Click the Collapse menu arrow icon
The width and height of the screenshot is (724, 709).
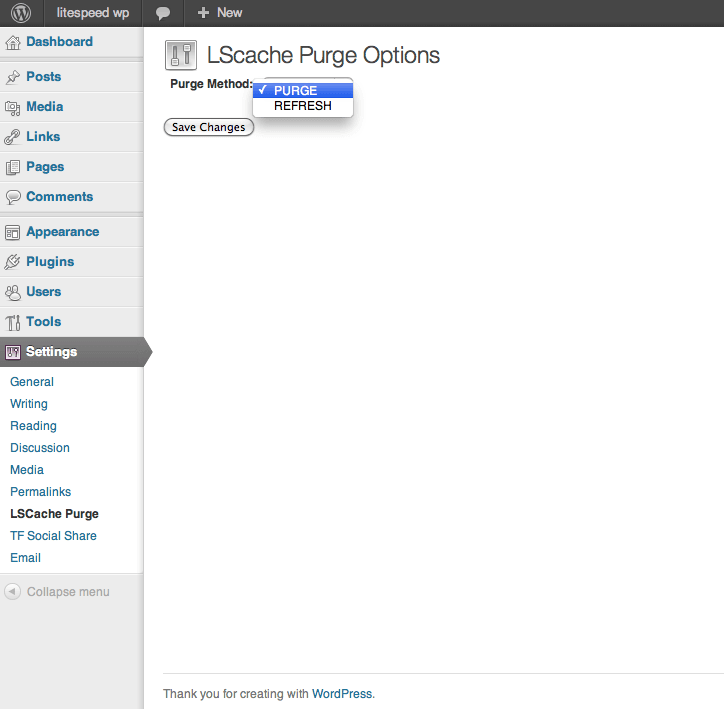(x=12, y=591)
